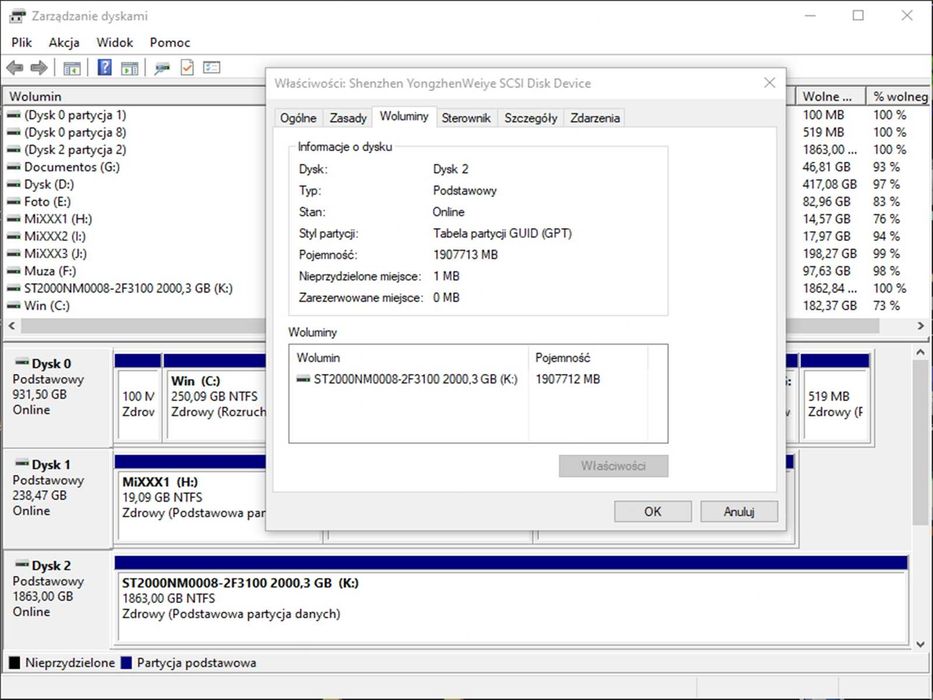Click Pojemność column header in dialog list

(587, 358)
